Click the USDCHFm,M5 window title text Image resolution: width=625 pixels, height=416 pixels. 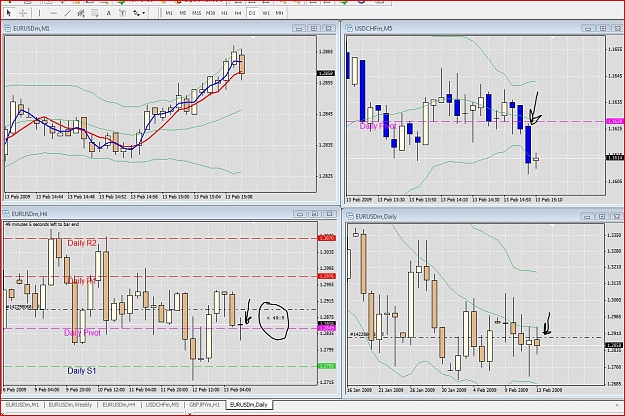[x=373, y=28]
